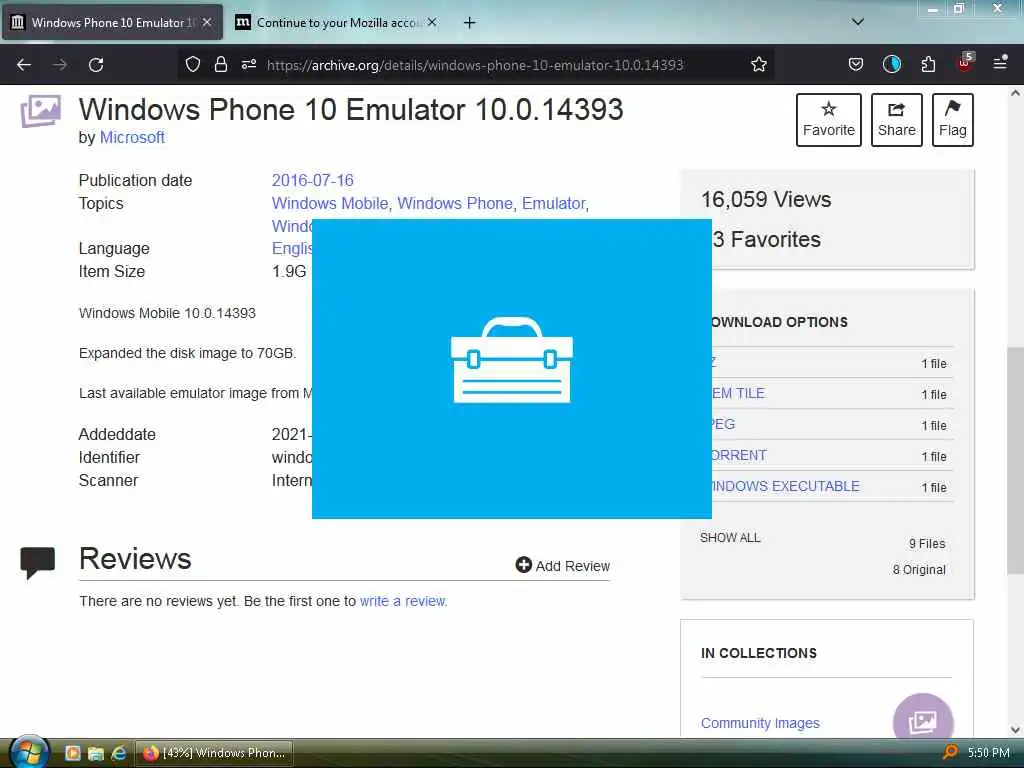Open the Microsoft creator link
Viewport: 1024px width, 768px height.
132,138
